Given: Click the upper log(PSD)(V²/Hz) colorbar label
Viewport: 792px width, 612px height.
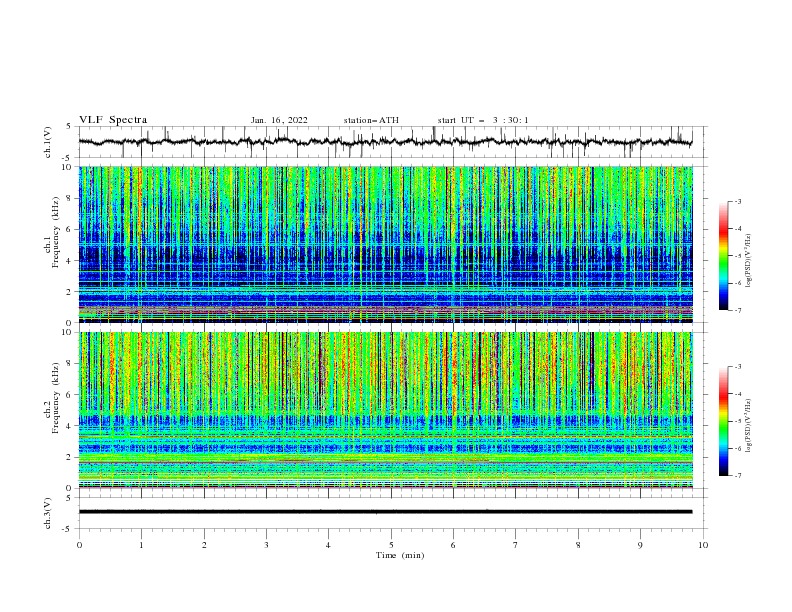Looking at the screenshot, I should coord(748,261).
